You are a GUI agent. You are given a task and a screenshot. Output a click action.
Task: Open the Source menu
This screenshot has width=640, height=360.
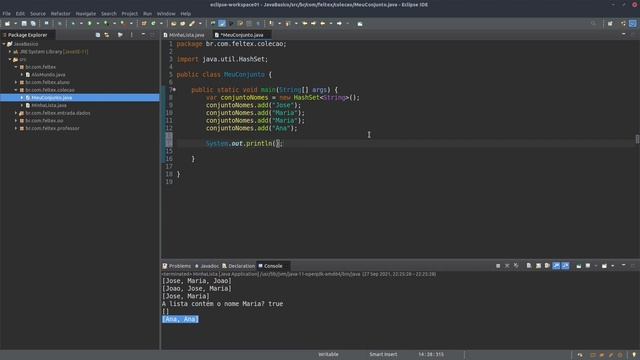pos(38,13)
